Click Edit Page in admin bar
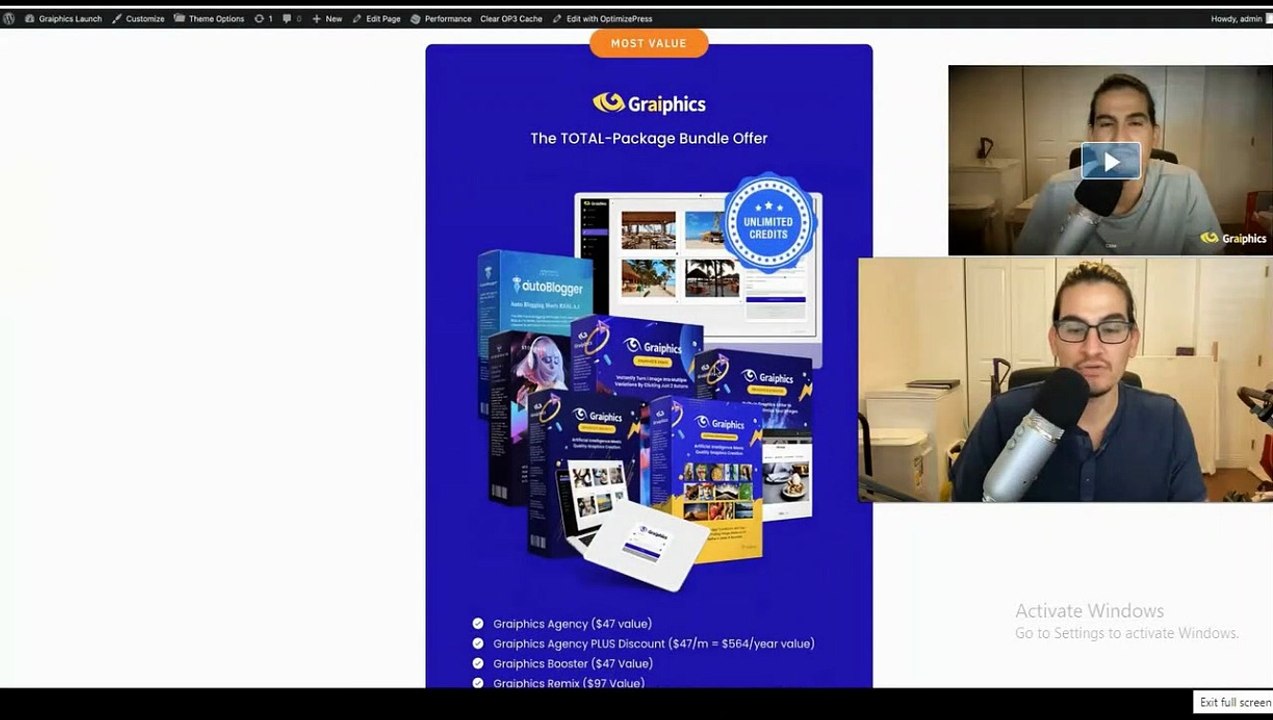 [376, 19]
